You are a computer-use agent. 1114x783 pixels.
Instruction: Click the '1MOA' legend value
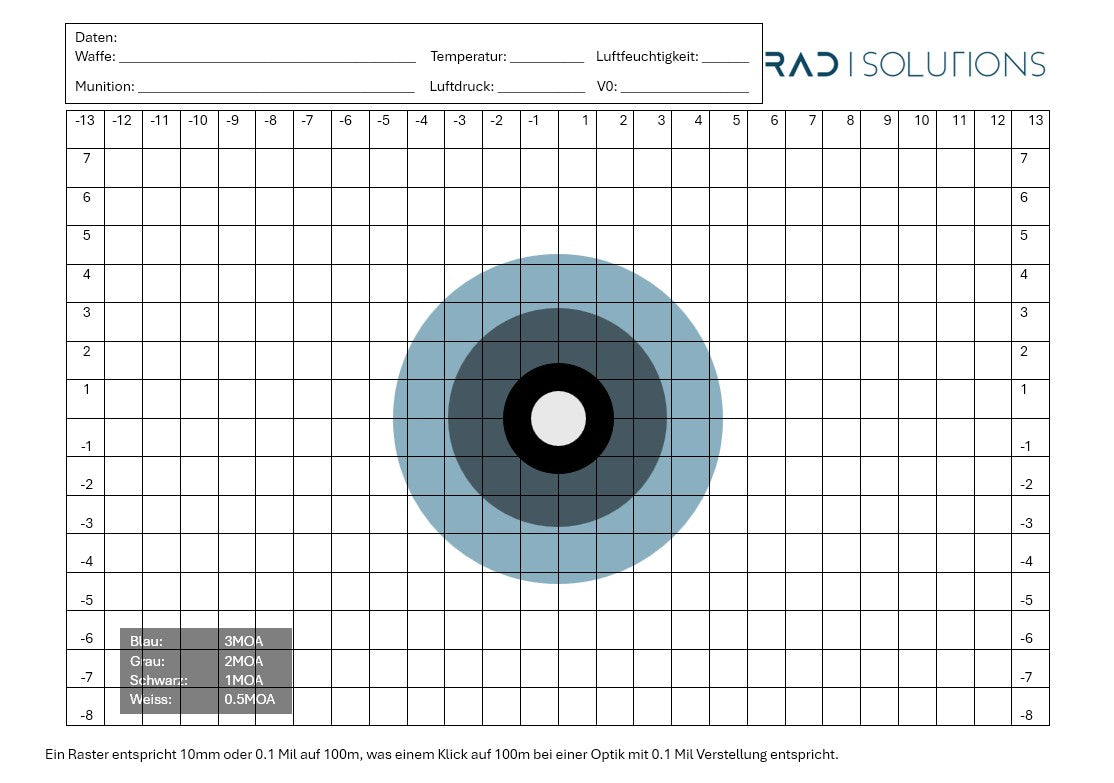point(244,680)
